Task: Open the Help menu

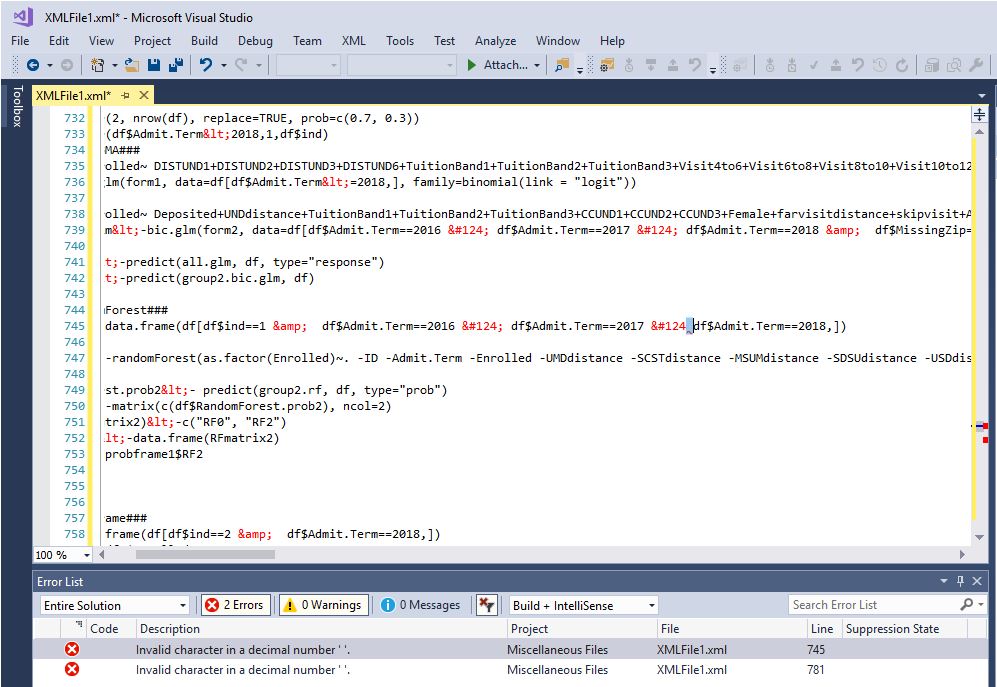Action: tap(612, 41)
